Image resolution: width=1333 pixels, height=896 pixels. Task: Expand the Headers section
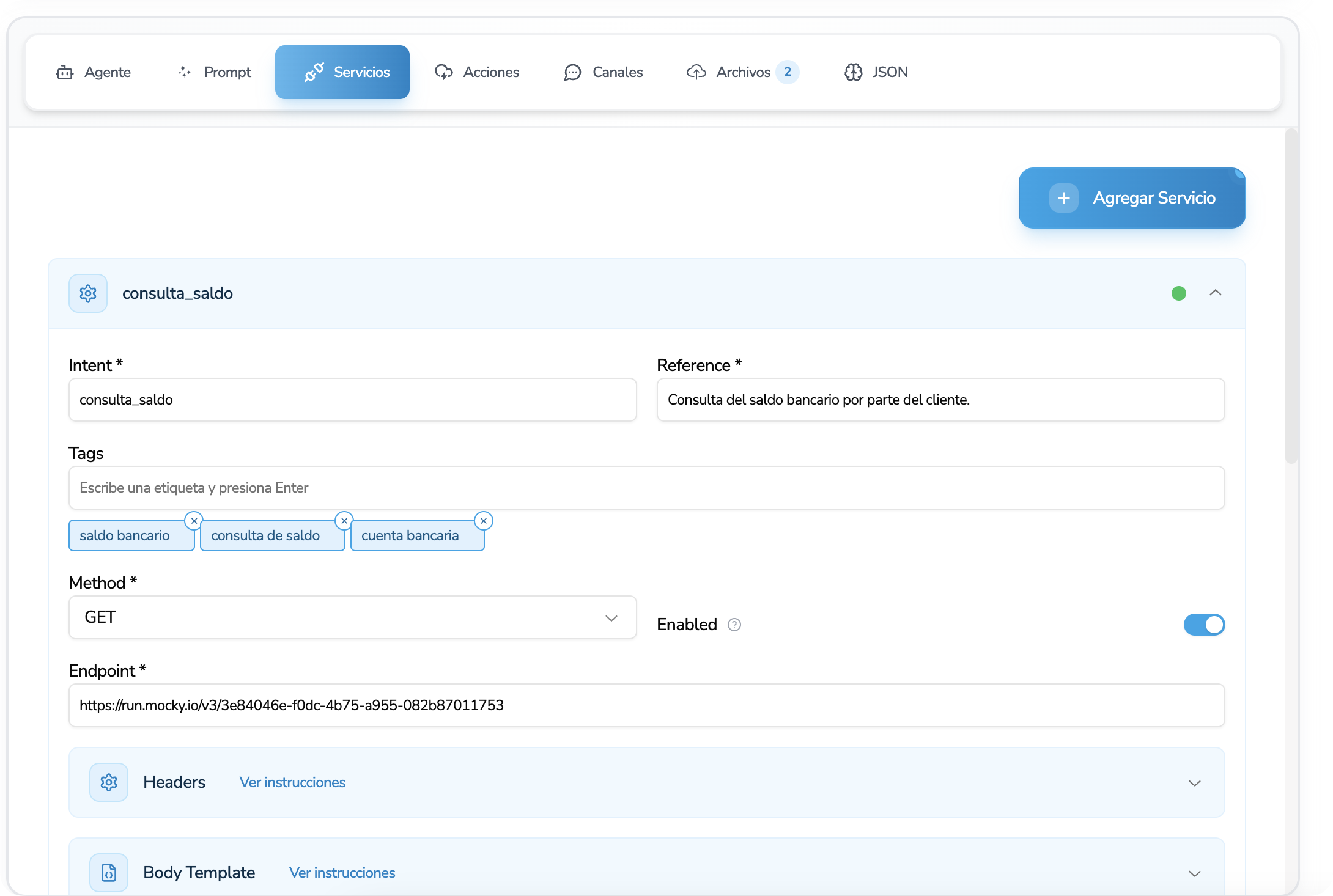(x=1194, y=783)
